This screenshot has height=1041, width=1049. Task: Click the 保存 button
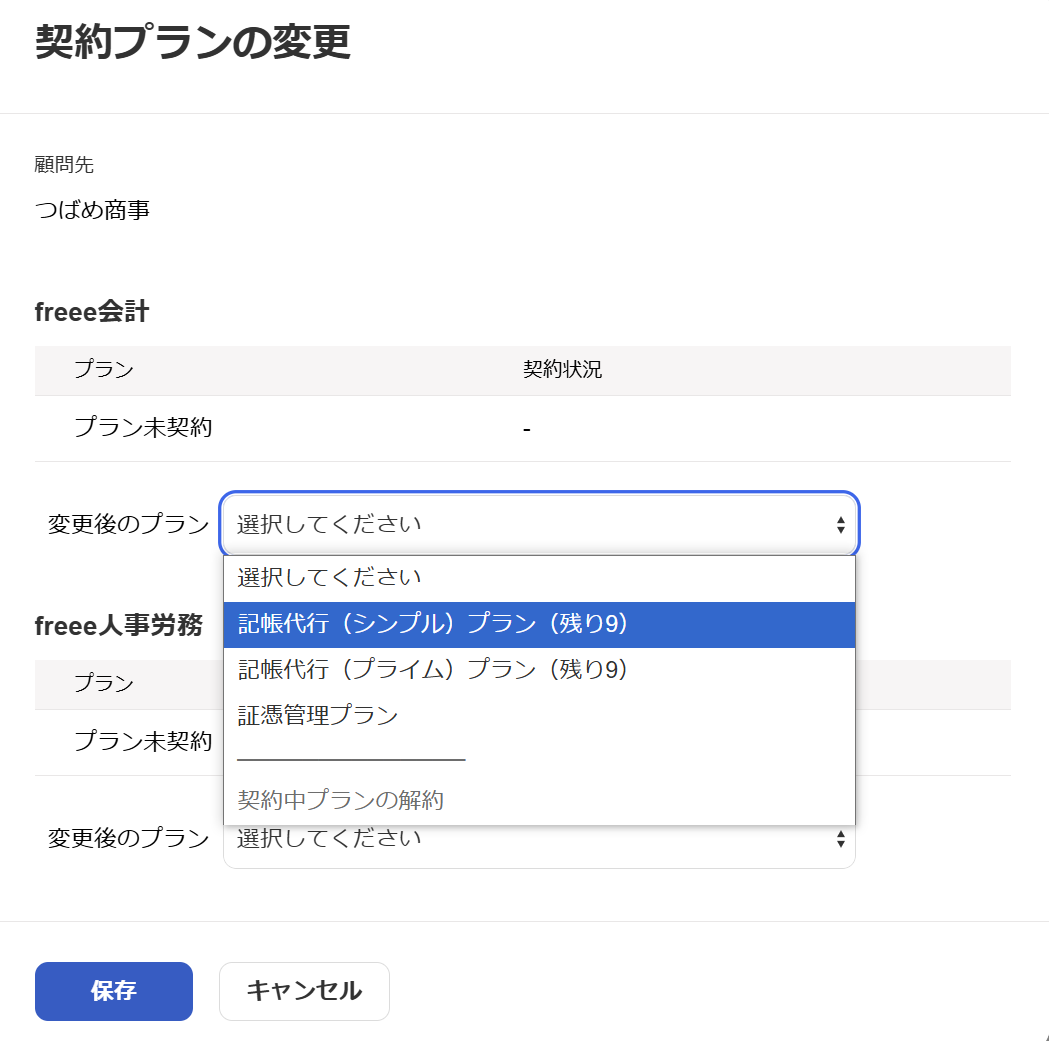tap(114, 991)
